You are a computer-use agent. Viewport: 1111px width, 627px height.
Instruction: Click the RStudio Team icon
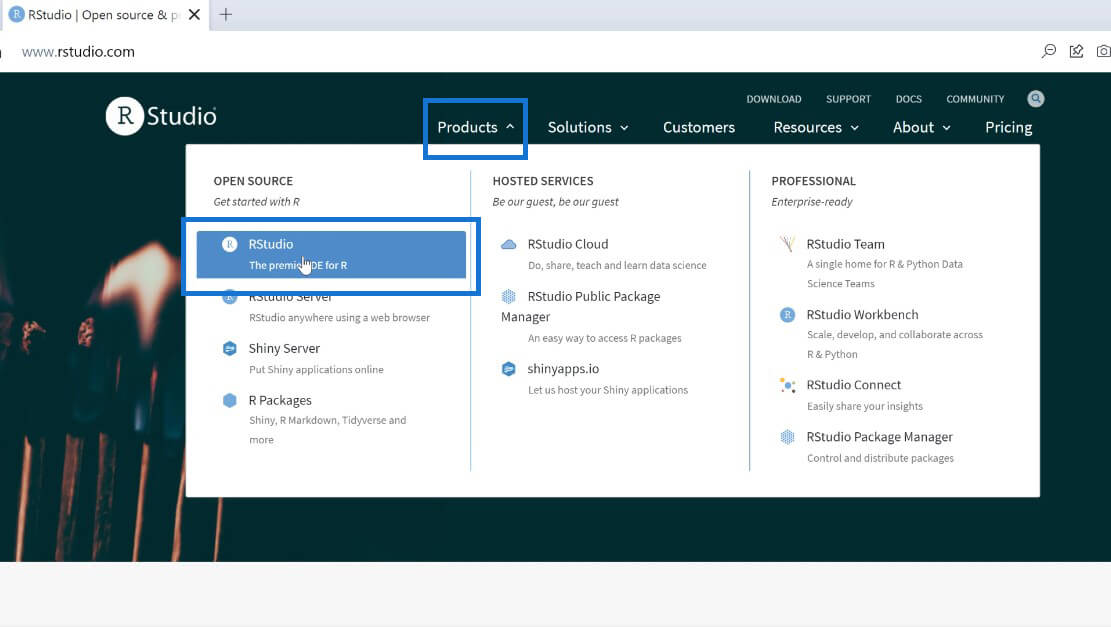787,244
